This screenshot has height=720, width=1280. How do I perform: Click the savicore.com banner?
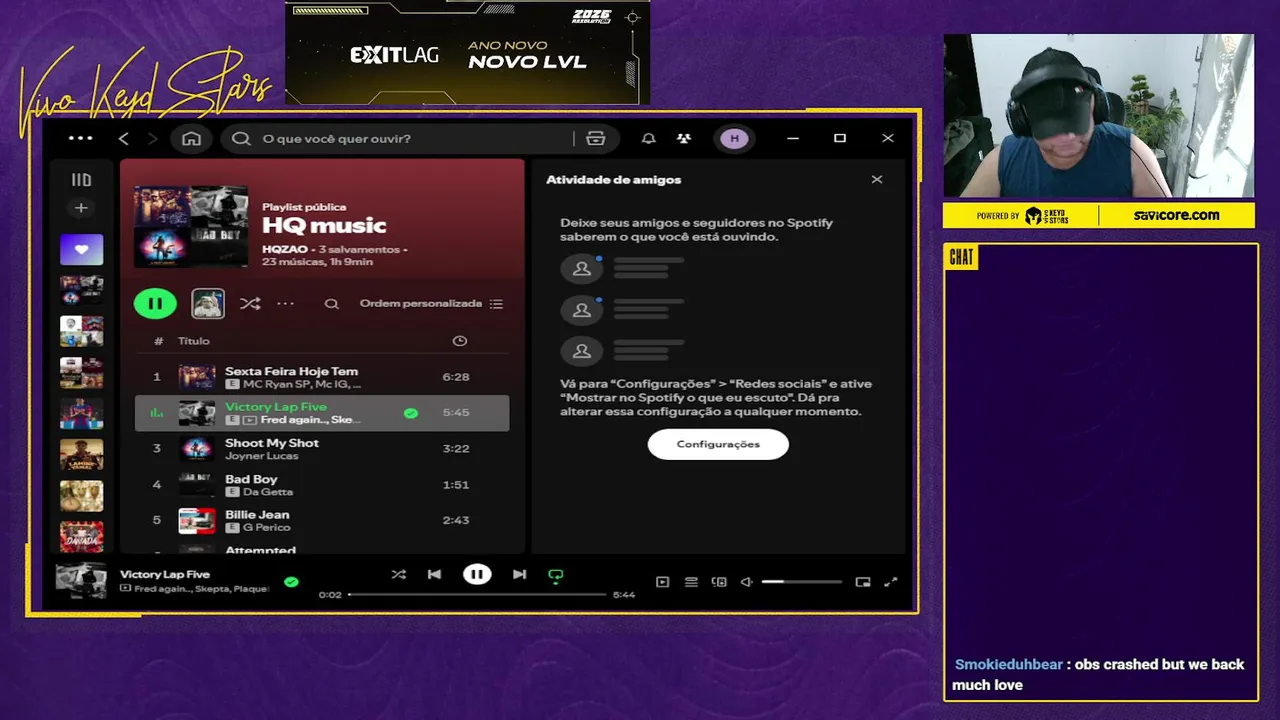pos(1176,215)
